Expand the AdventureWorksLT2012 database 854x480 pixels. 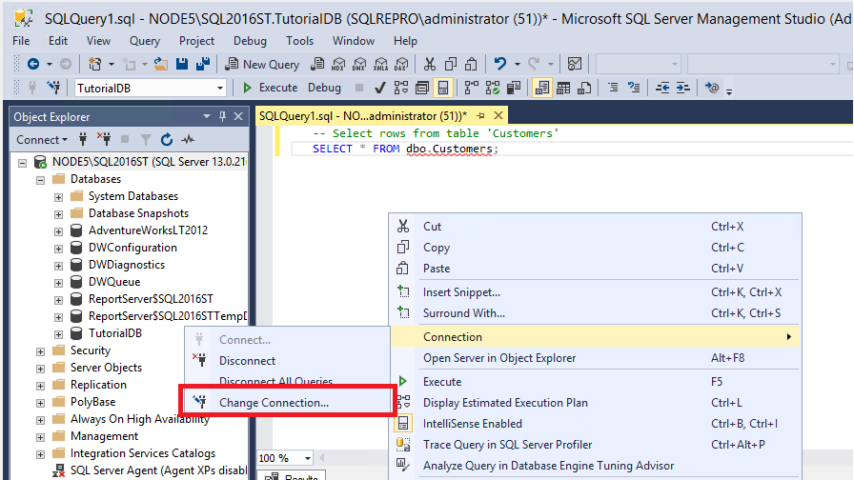58,231
